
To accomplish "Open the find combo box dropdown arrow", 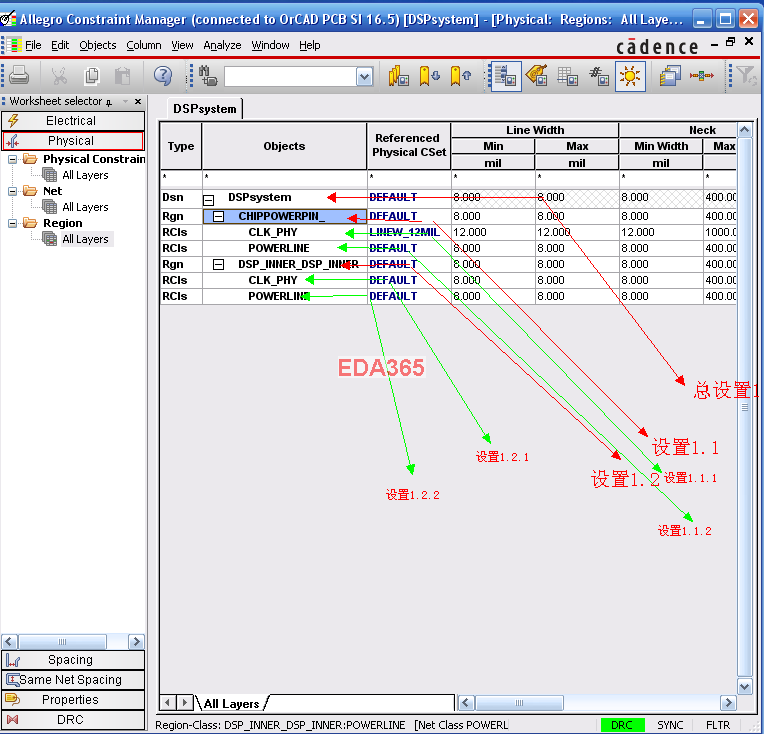I will click(x=364, y=77).
